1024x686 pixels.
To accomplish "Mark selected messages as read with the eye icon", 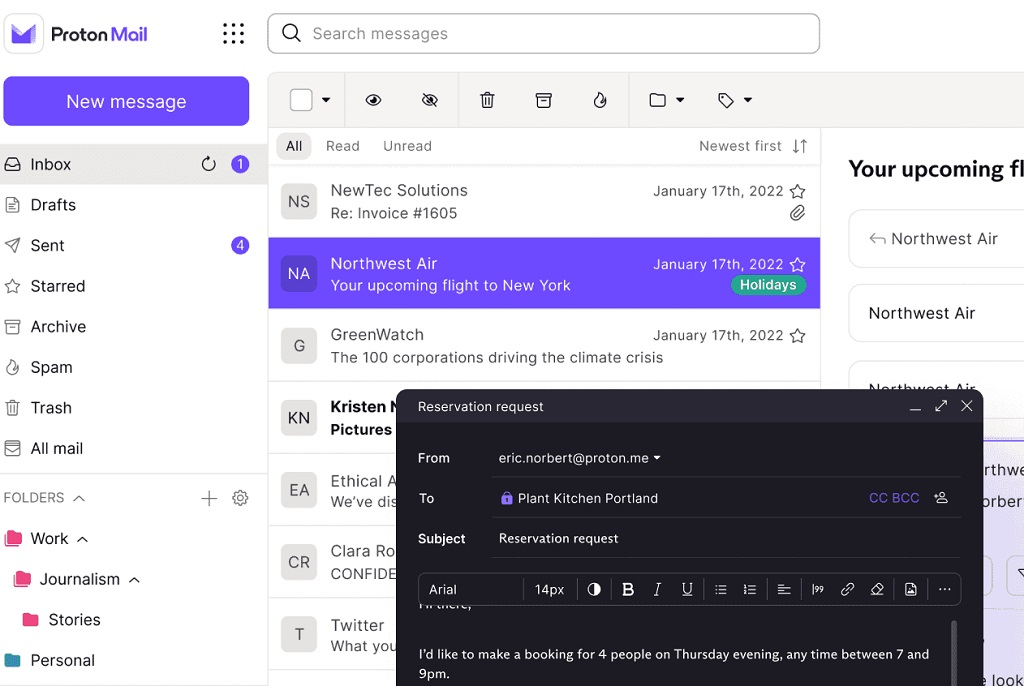I will pos(374,100).
